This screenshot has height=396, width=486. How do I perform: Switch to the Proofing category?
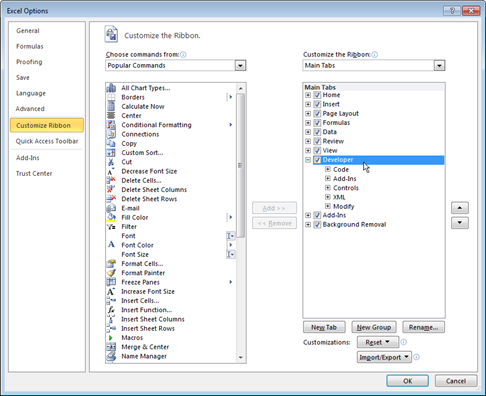coord(29,62)
